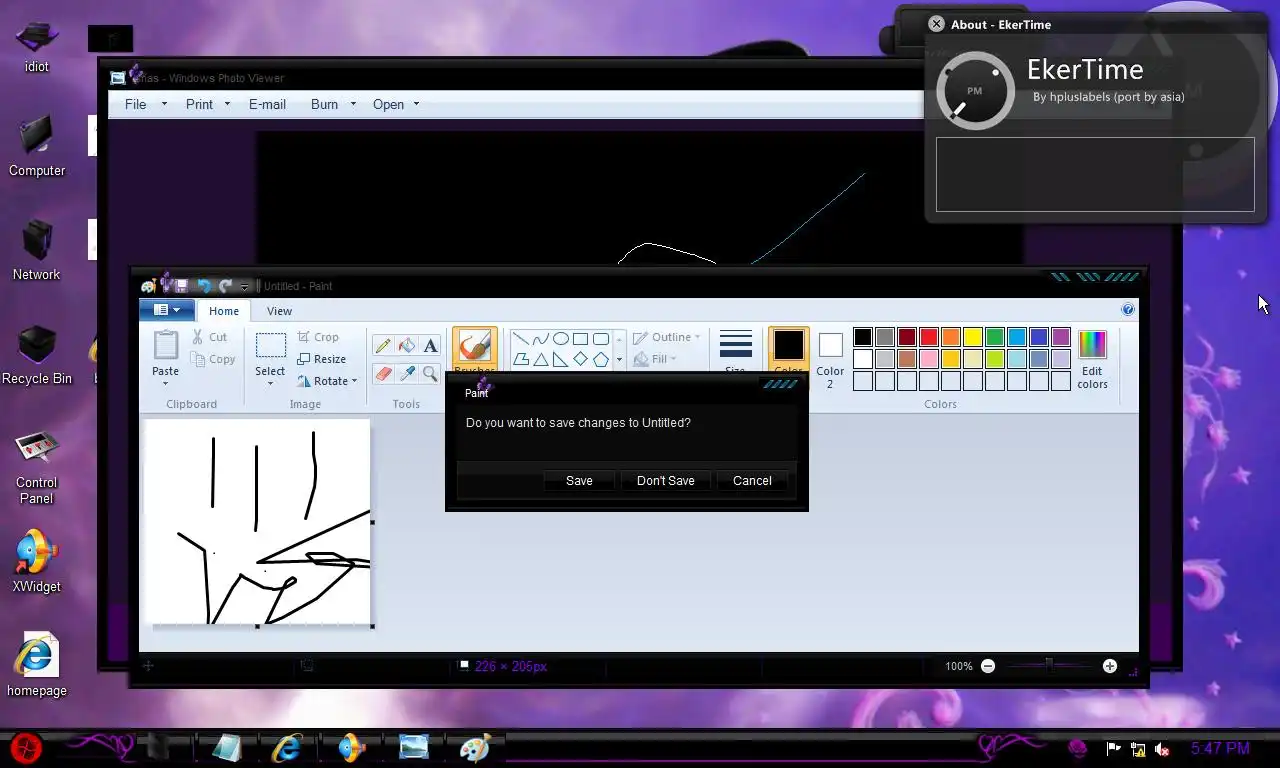
Task: Open Burn menu in Windows Photo Viewer
Action: coord(333,104)
